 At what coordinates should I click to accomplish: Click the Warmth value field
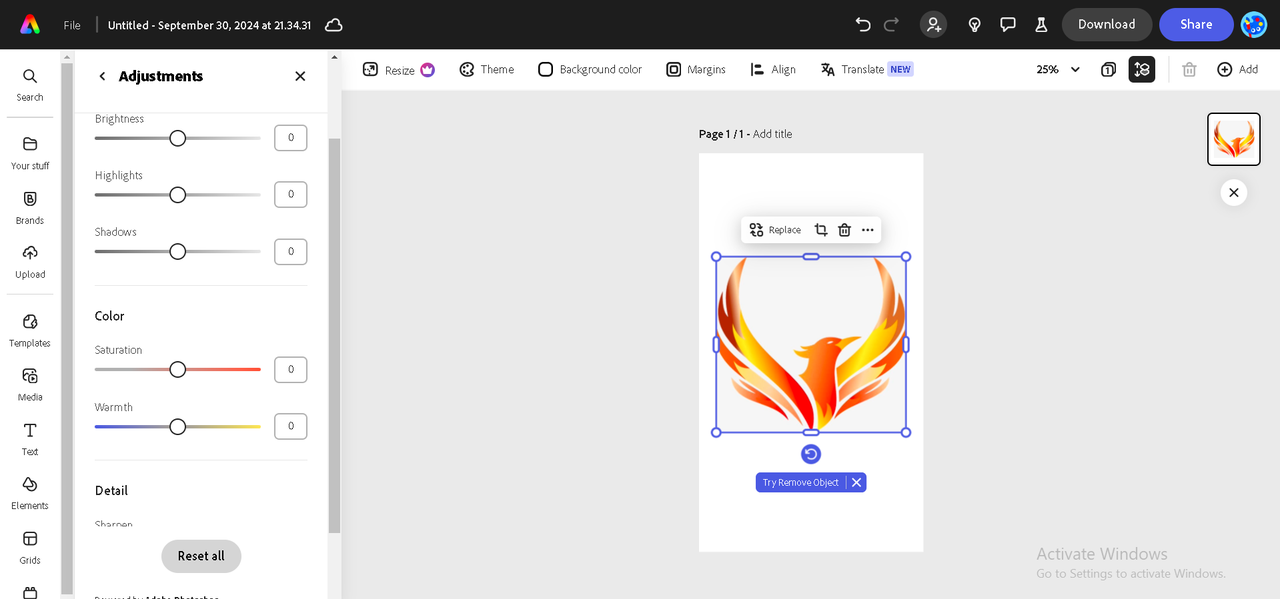pos(291,426)
